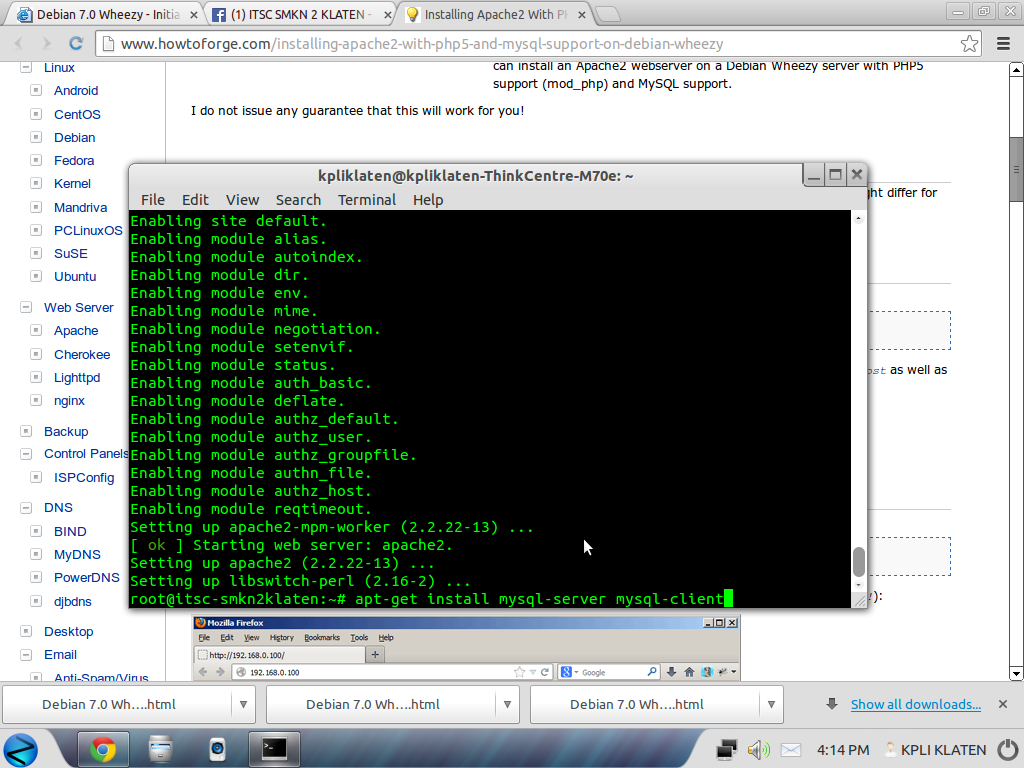Switch to Debian 7.0 Wheezy tab

108,14
